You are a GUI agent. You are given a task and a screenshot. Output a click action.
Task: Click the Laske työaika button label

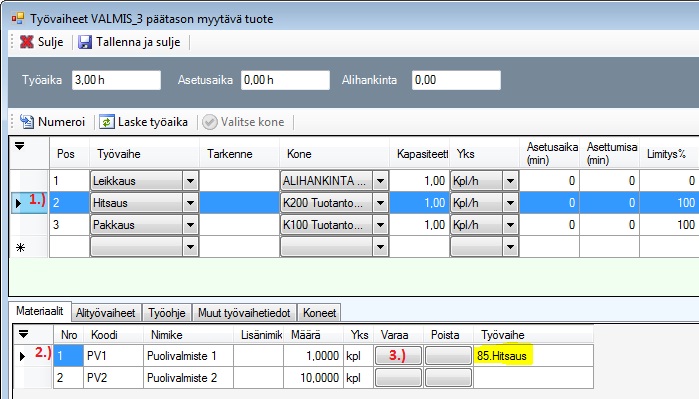[152, 122]
